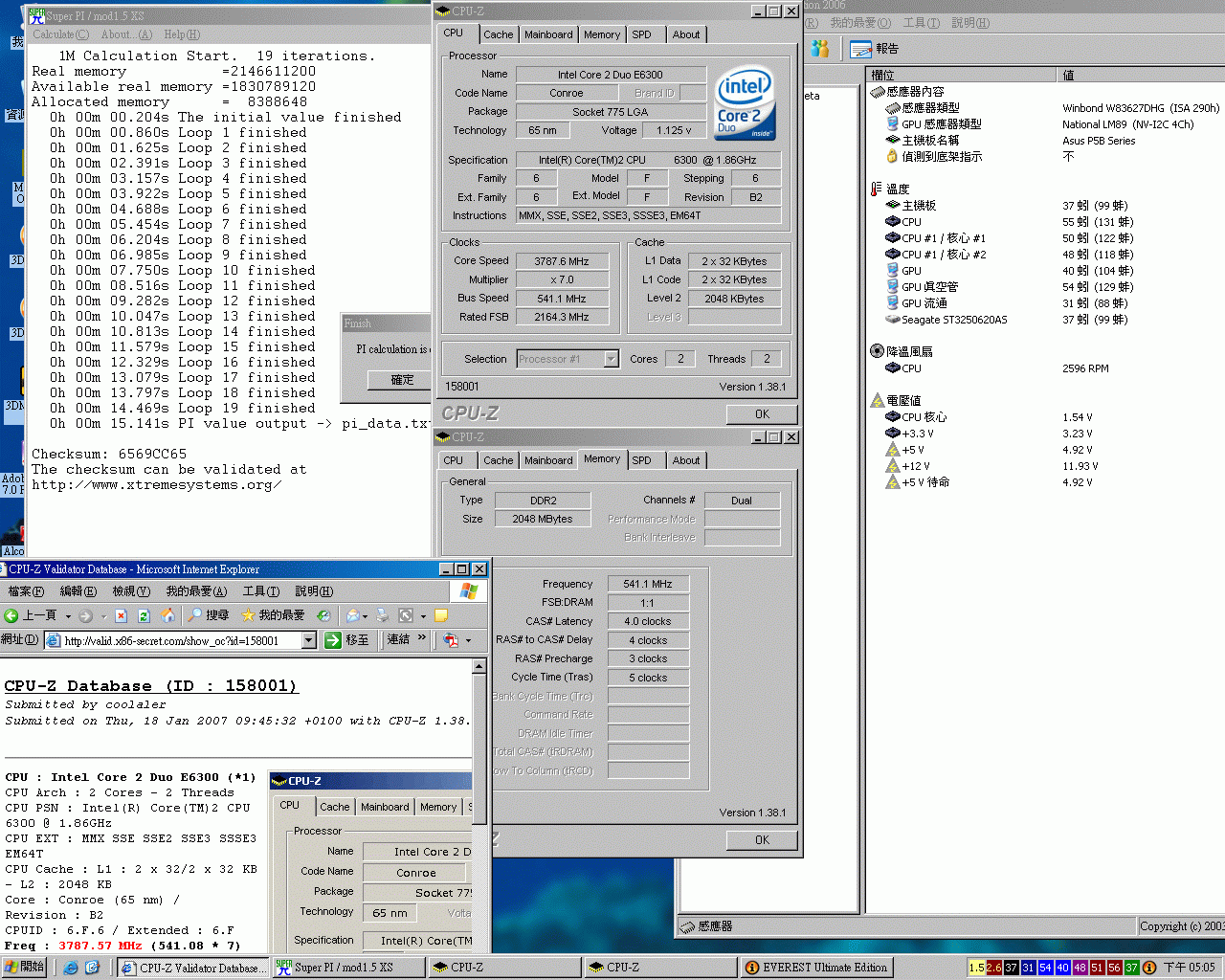This screenshot has width=1225, height=980.
Task: Open IE Search magnifier button
Action: 209,615
